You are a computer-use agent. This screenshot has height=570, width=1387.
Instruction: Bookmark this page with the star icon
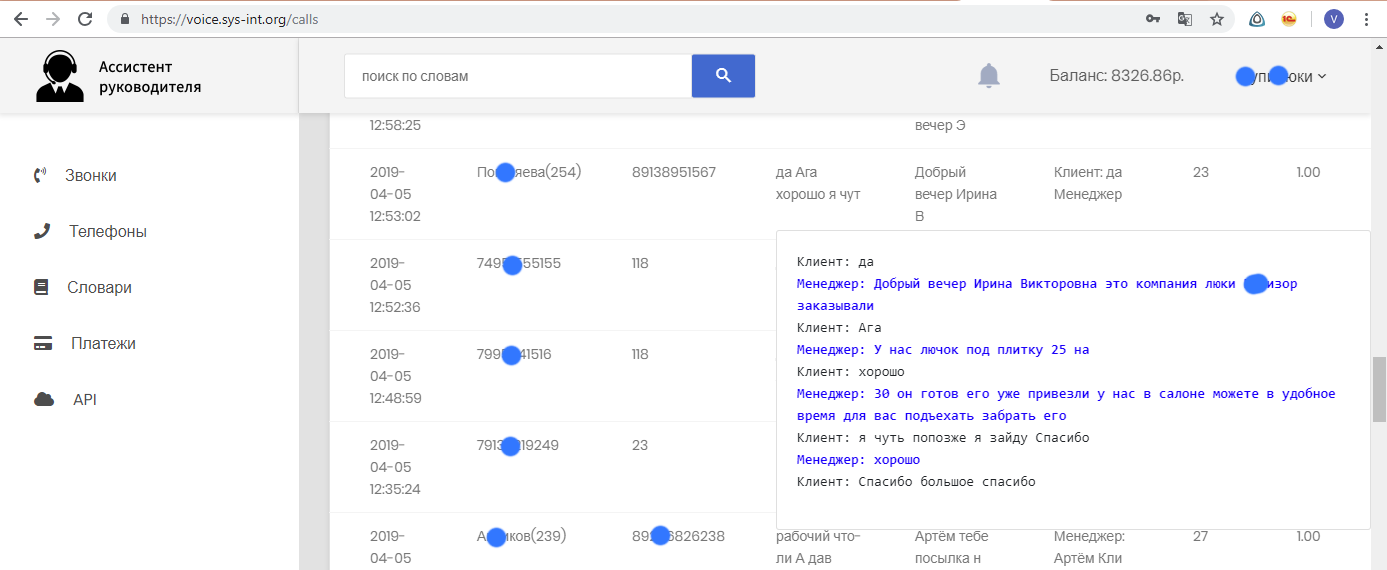pyautogui.click(x=1216, y=19)
